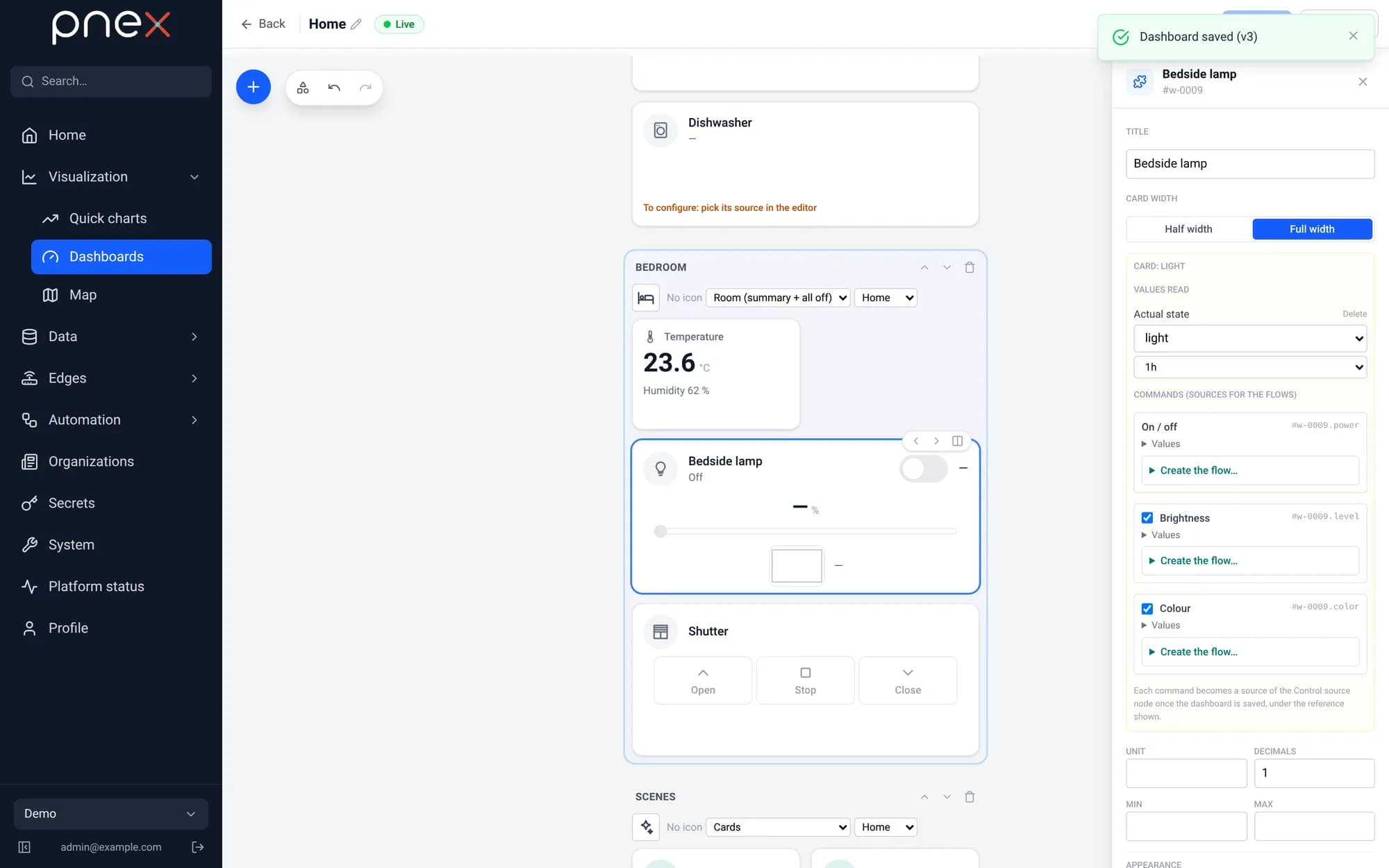This screenshot has width=1389, height=868.
Task: Expand the Automation menu item
Action: [111, 420]
